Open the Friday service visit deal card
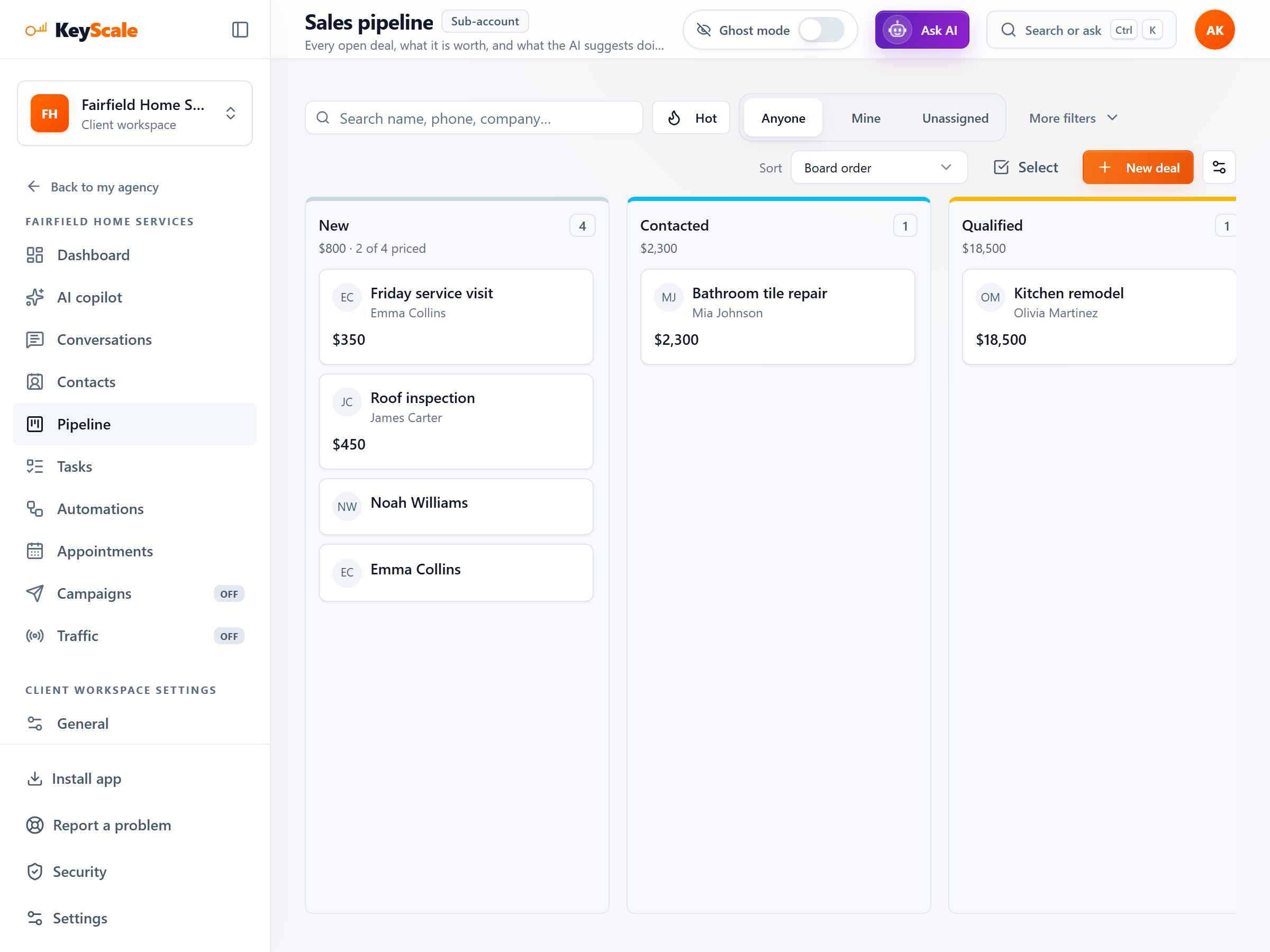The image size is (1270, 952). pos(456,317)
